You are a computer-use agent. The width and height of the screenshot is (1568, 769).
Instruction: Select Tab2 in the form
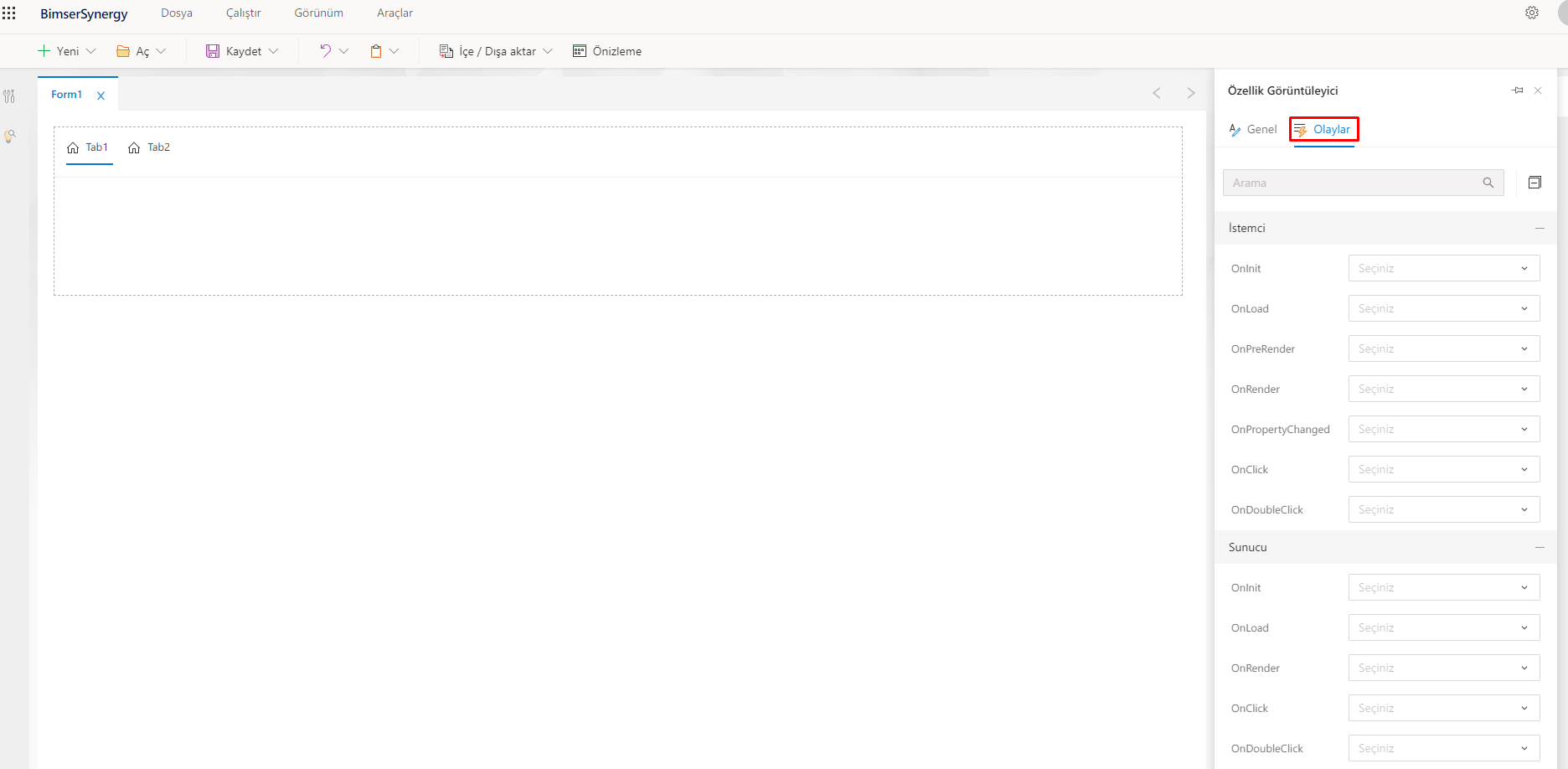(150, 147)
